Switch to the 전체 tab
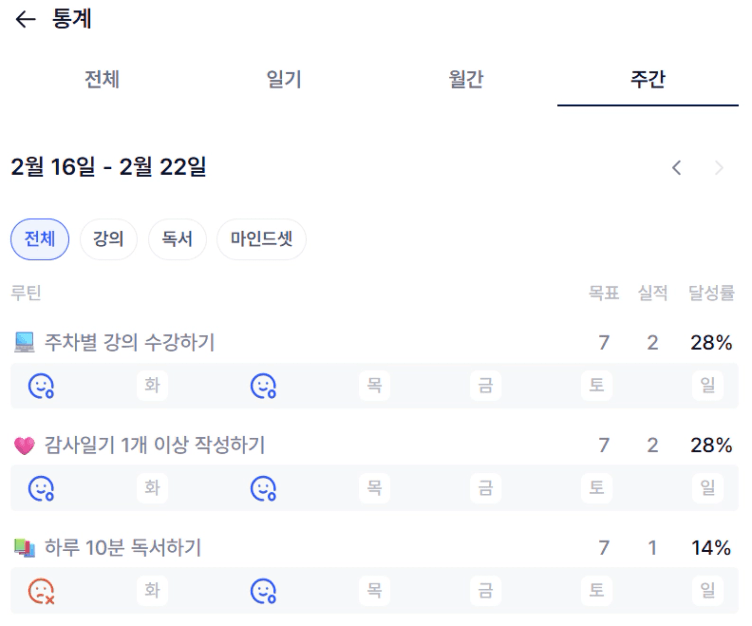Image resolution: width=752 pixels, height=626 pixels. coord(102,80)
